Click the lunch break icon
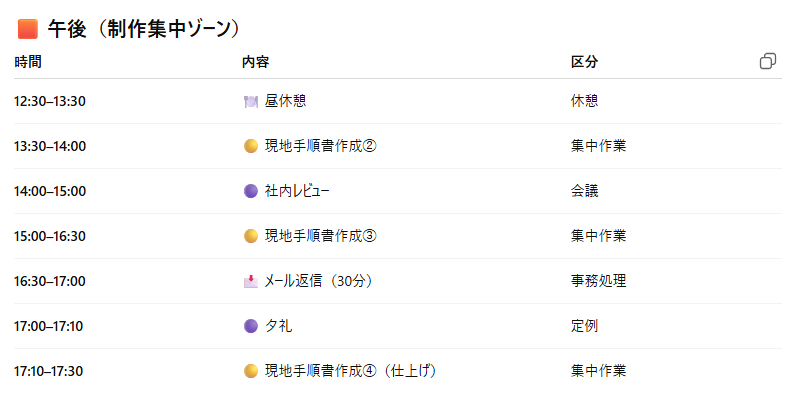 pyautogui.click(x=251, y=101)
